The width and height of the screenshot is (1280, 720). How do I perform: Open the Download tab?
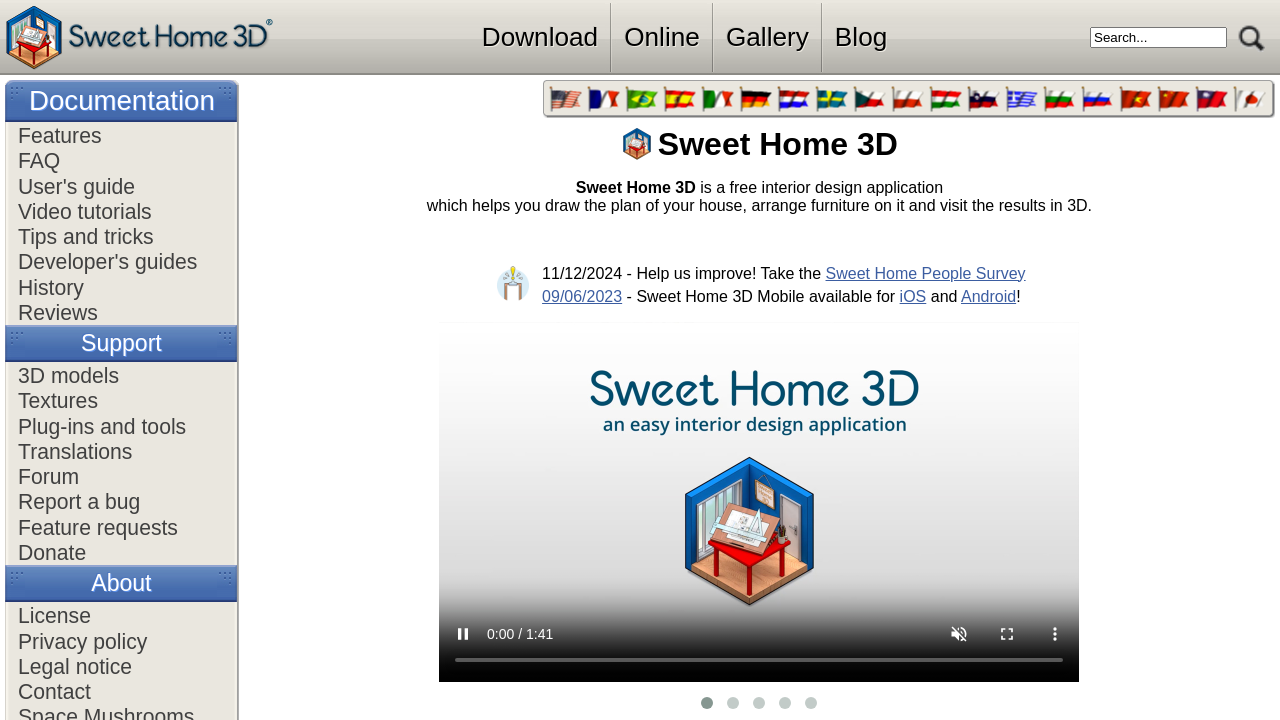coord(540,37)
